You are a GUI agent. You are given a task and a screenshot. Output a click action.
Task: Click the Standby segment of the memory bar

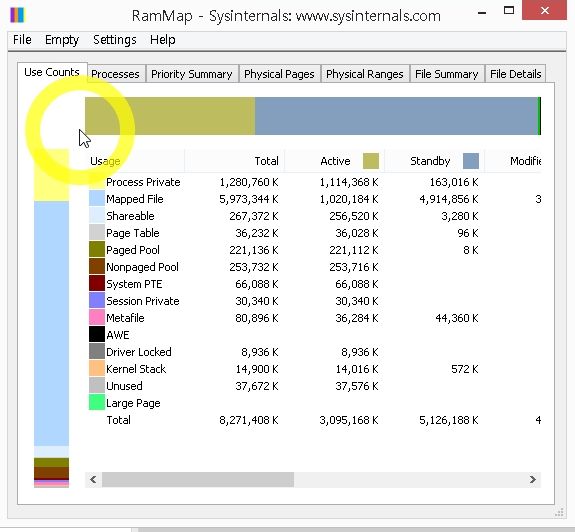pos(396,116)
